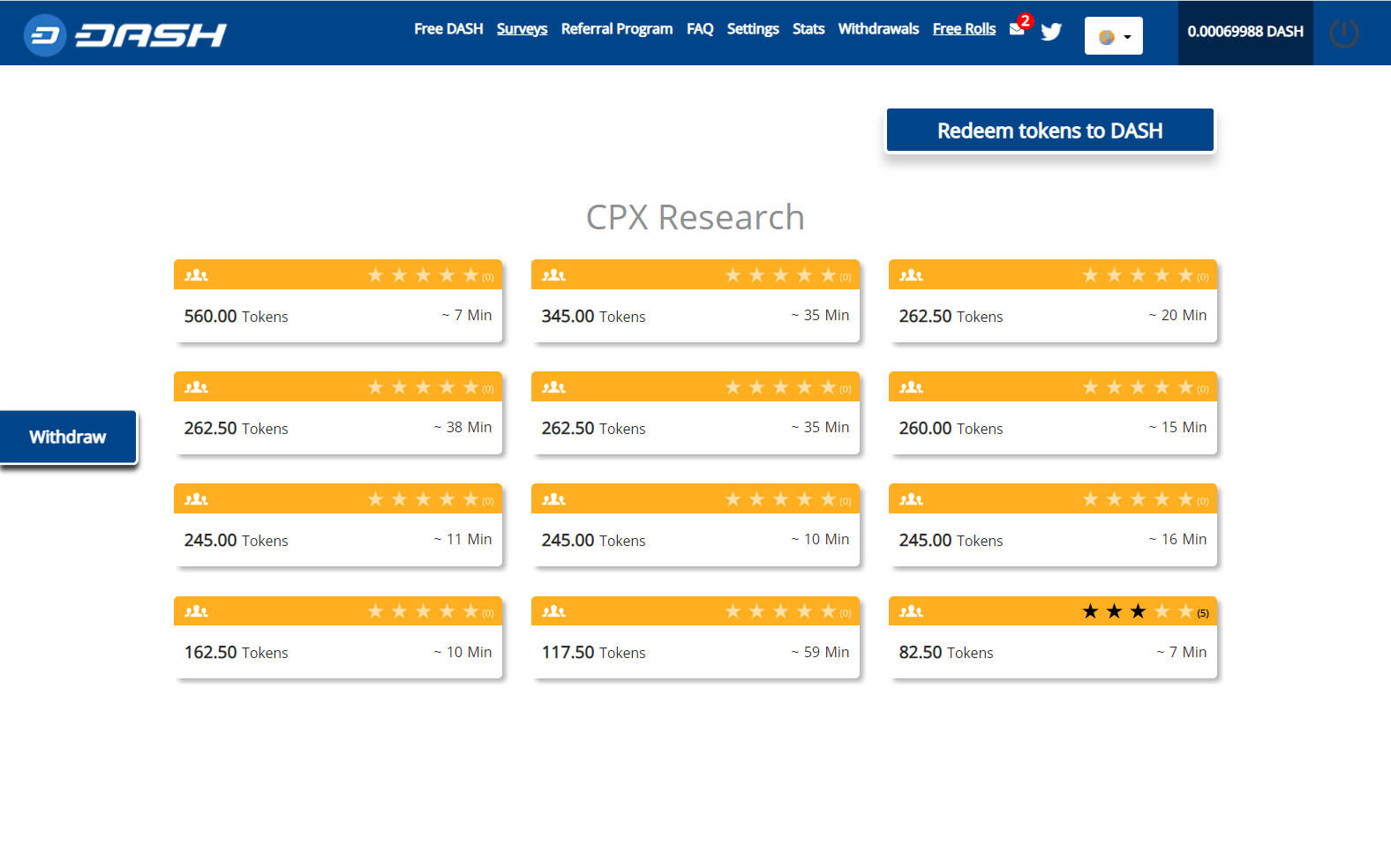The image size is (1391, 868).
Task: Click the '~ 20 Min' duration text
Action: point(1177,315)
